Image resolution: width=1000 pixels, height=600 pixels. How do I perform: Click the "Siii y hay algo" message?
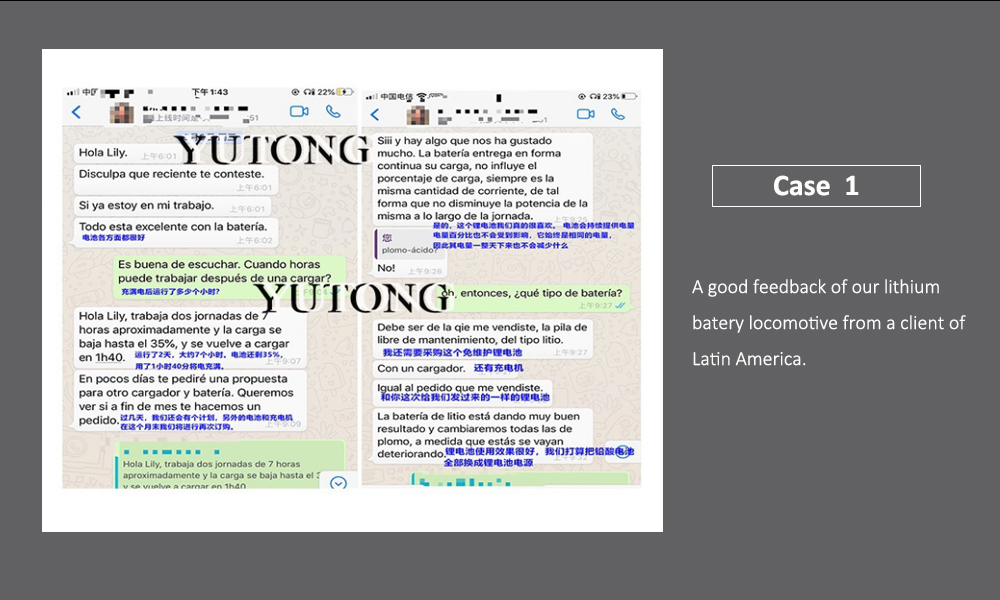[483, 179]
